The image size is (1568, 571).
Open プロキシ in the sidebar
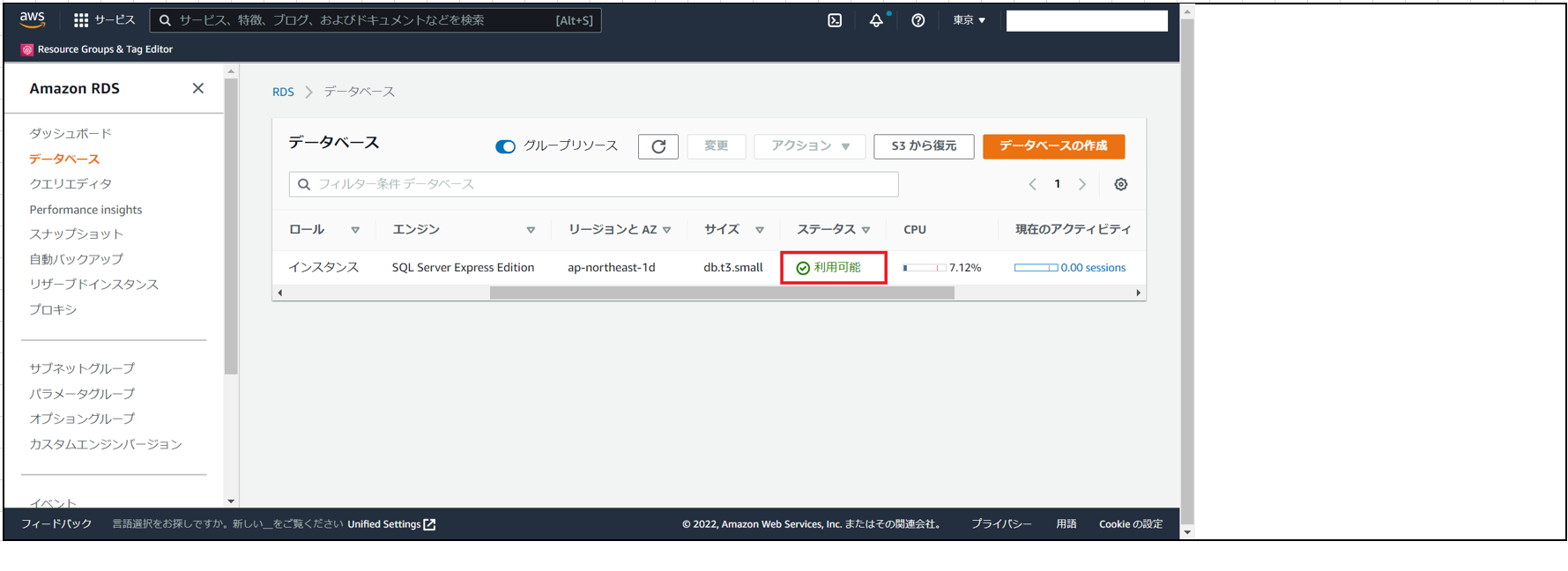(53, 310)
